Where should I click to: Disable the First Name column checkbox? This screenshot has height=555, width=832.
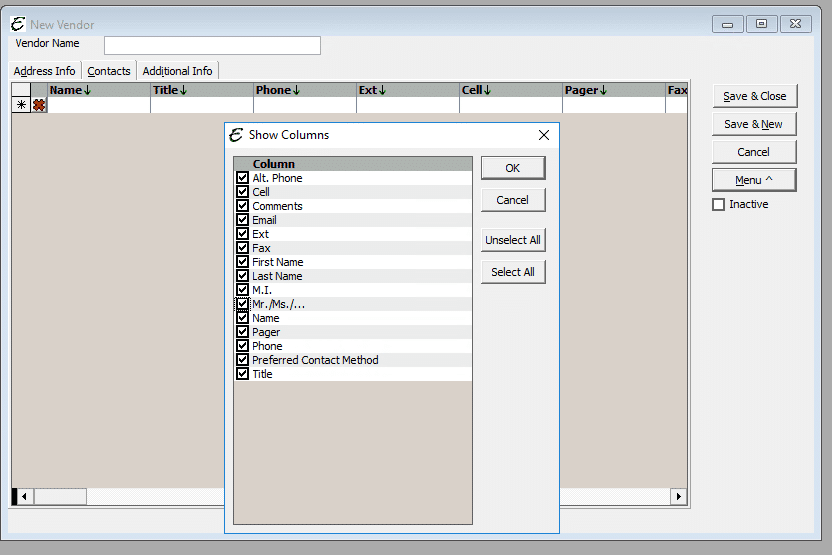pyautogui.click(x=242, y=262)
